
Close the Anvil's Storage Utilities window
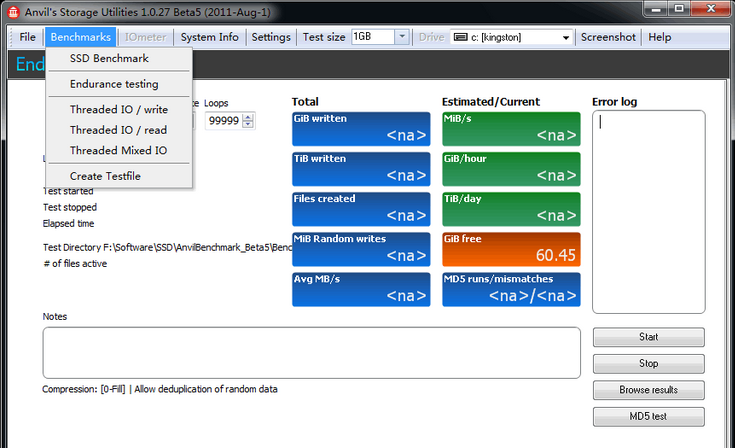711,8
